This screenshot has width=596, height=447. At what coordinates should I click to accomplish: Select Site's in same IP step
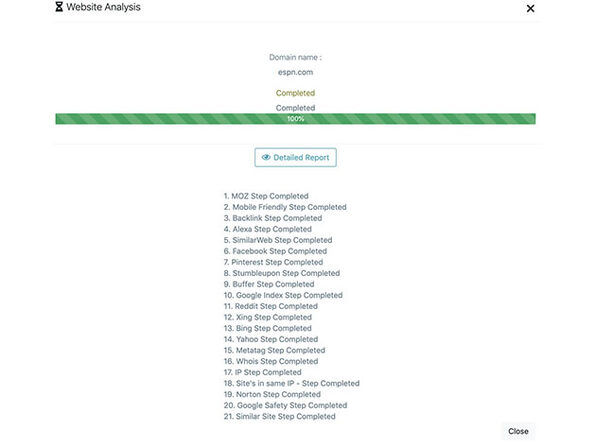(292, 384)
